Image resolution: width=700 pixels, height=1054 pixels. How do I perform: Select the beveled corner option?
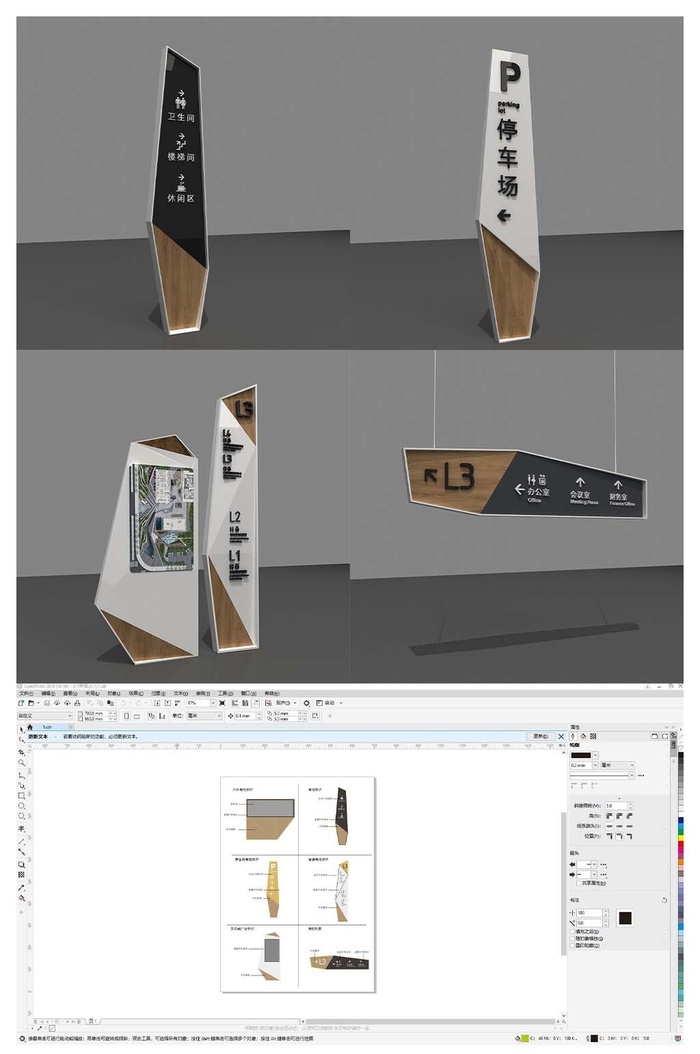coord(629,816)
